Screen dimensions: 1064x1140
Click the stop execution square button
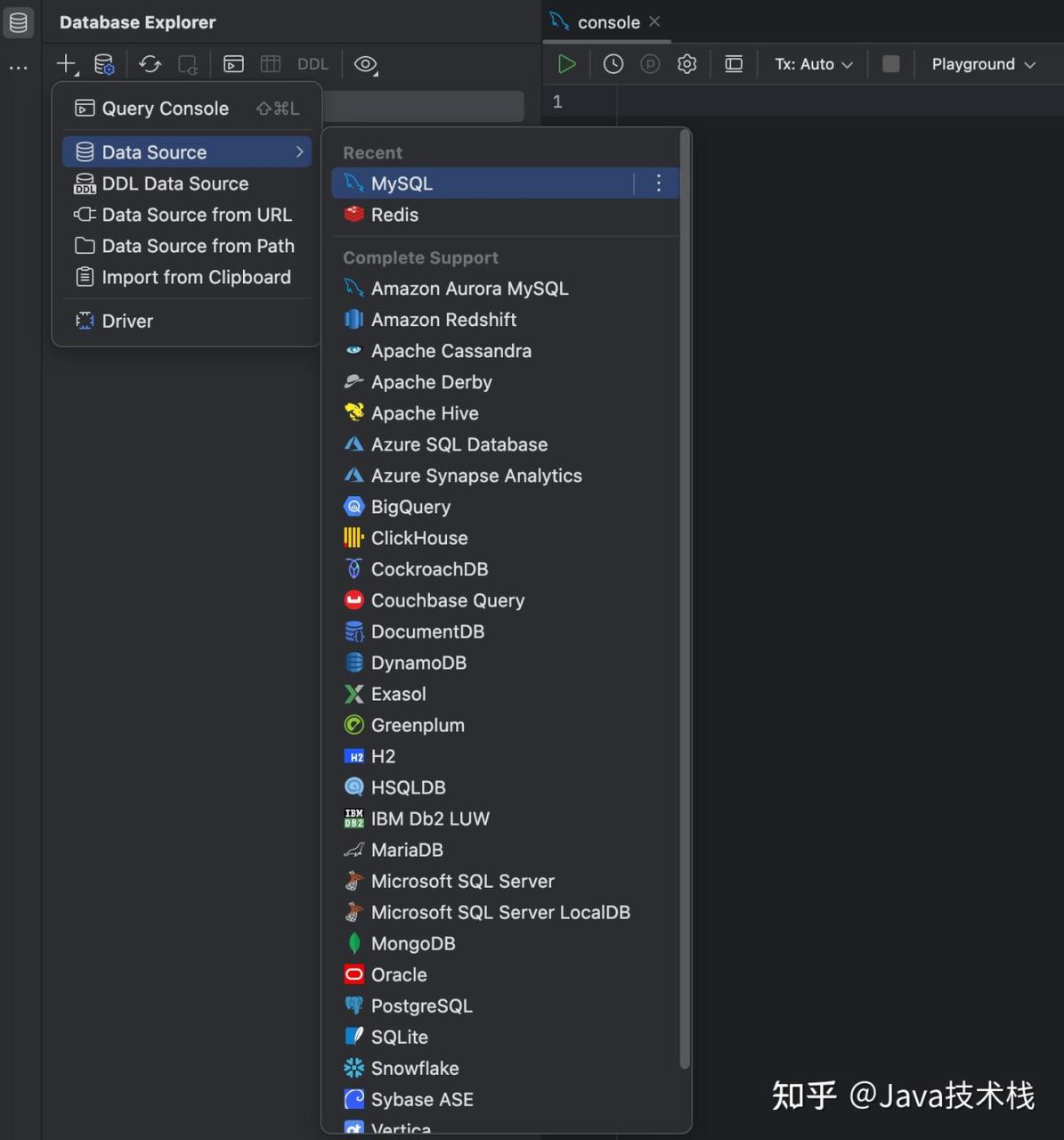pos(890,64)
